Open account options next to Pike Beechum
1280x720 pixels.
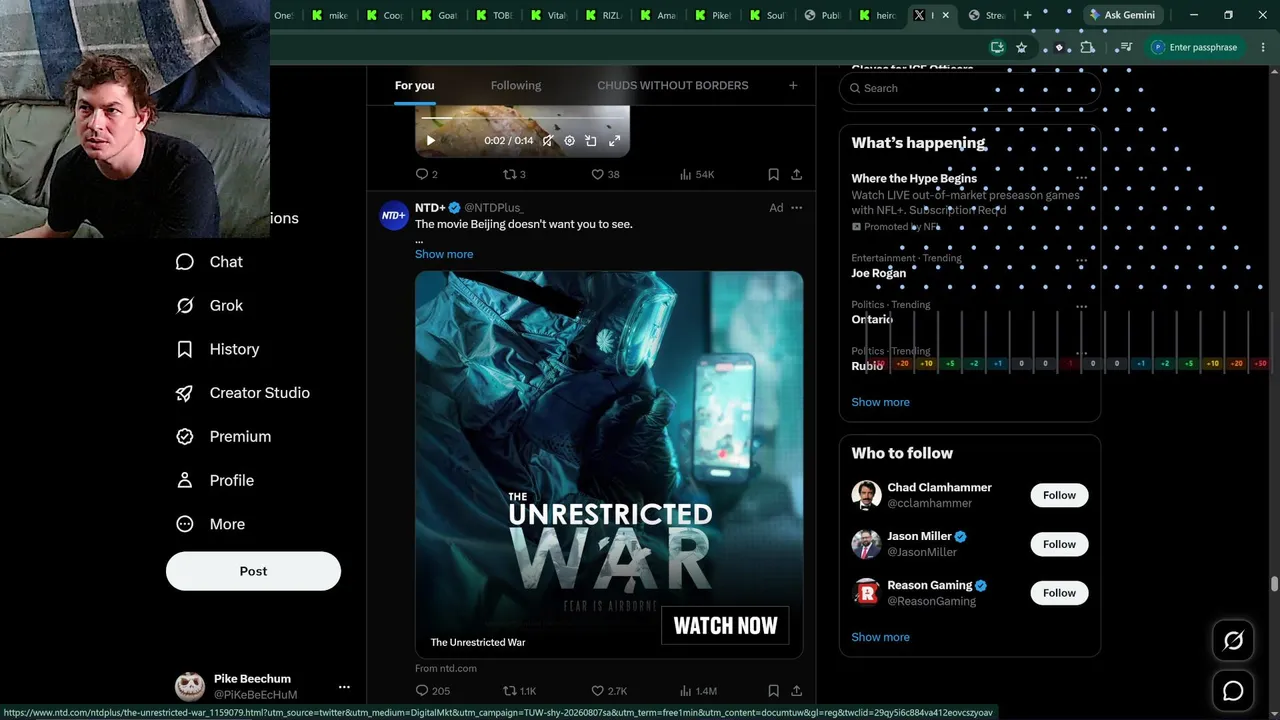pos(344,687)
